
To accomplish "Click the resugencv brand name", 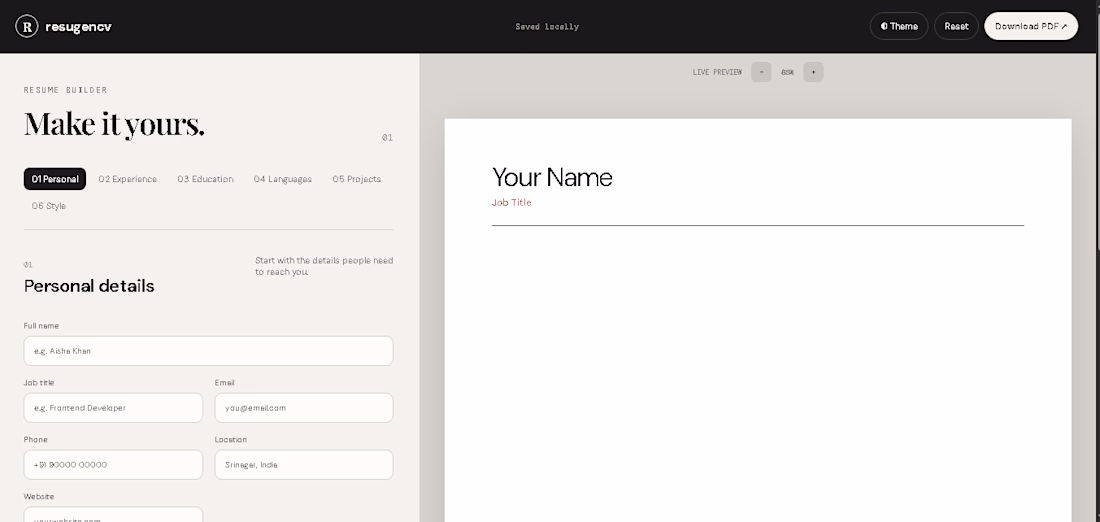I will tap(78, 27).
